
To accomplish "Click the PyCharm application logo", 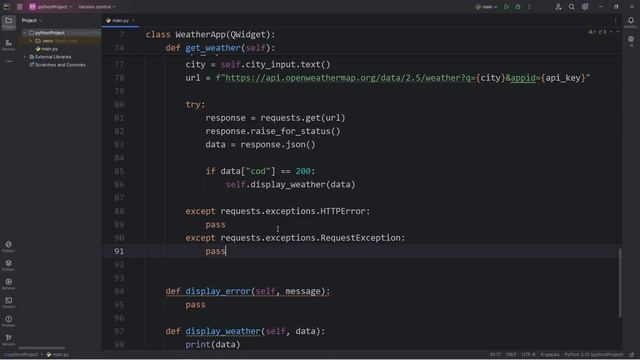I will pos(7,7).
